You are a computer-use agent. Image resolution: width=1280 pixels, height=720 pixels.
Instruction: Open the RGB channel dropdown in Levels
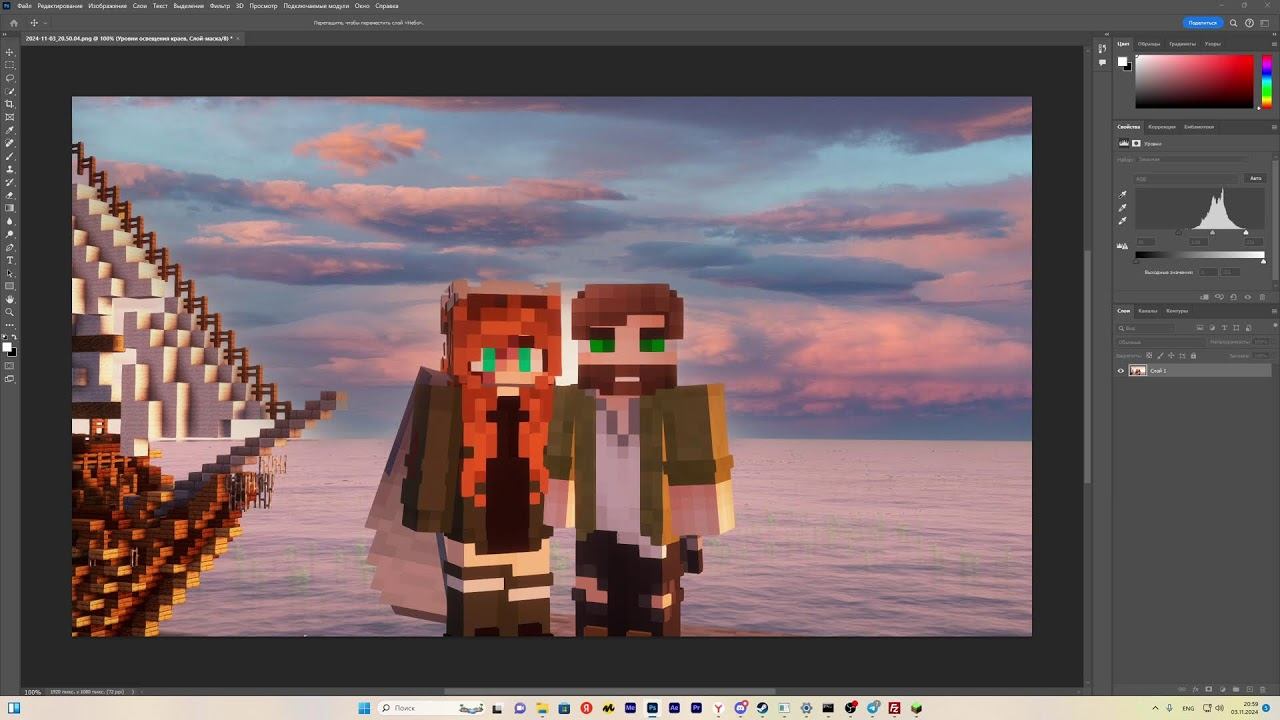point(1186,179)
